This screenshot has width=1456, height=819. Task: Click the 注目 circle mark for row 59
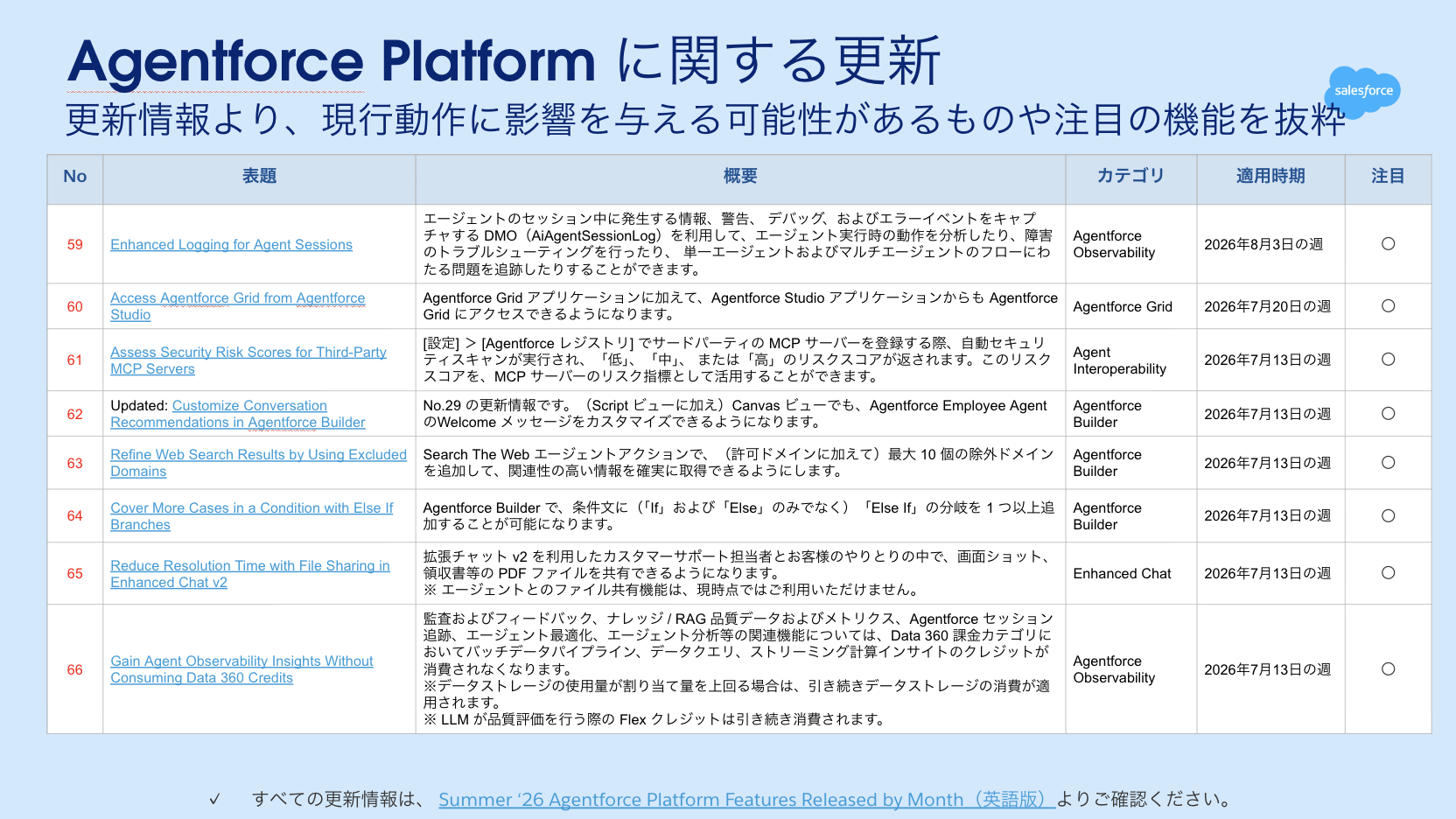(x=1388, y=244)
